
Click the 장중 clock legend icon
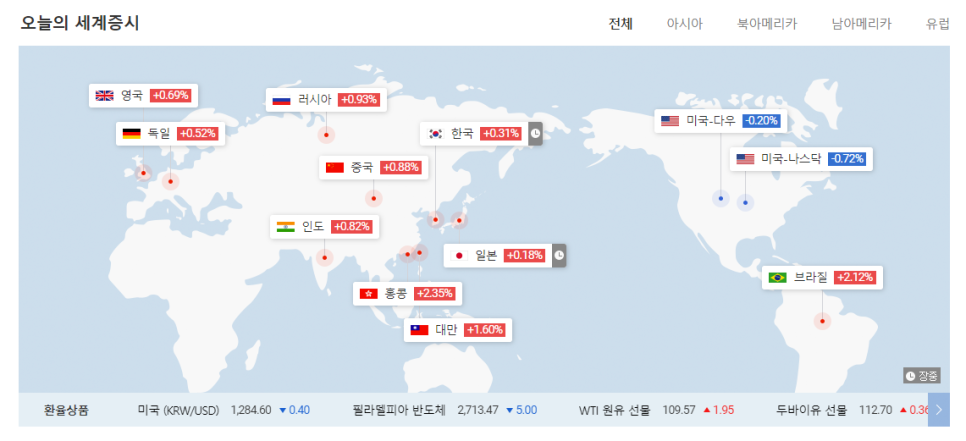911,376
